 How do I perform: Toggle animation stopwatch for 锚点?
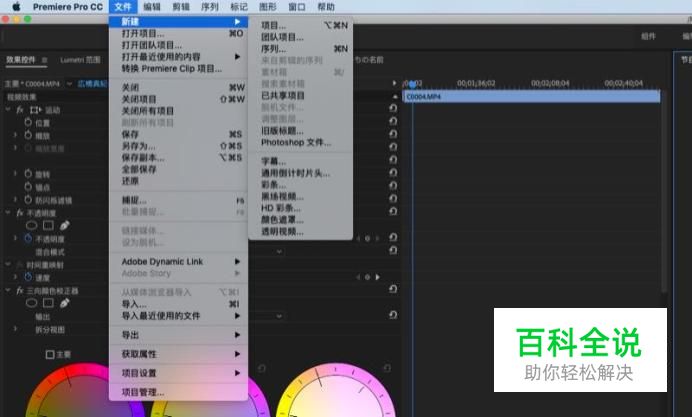(x=28, y=187)
